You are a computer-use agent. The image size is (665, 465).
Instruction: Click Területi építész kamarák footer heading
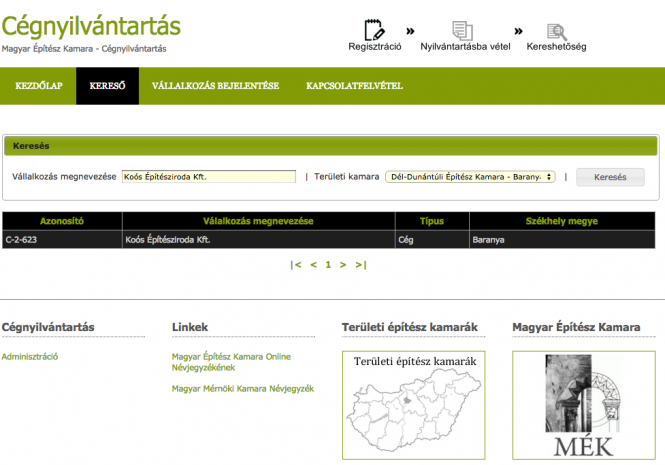point(410,327)
